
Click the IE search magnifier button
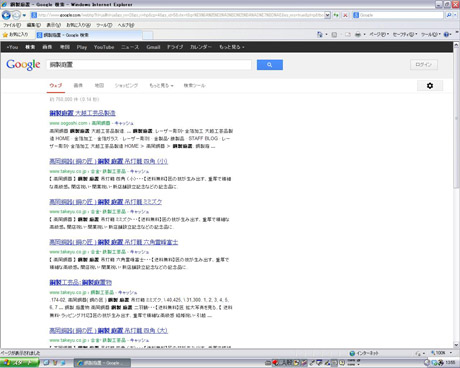tap(449, 15)
